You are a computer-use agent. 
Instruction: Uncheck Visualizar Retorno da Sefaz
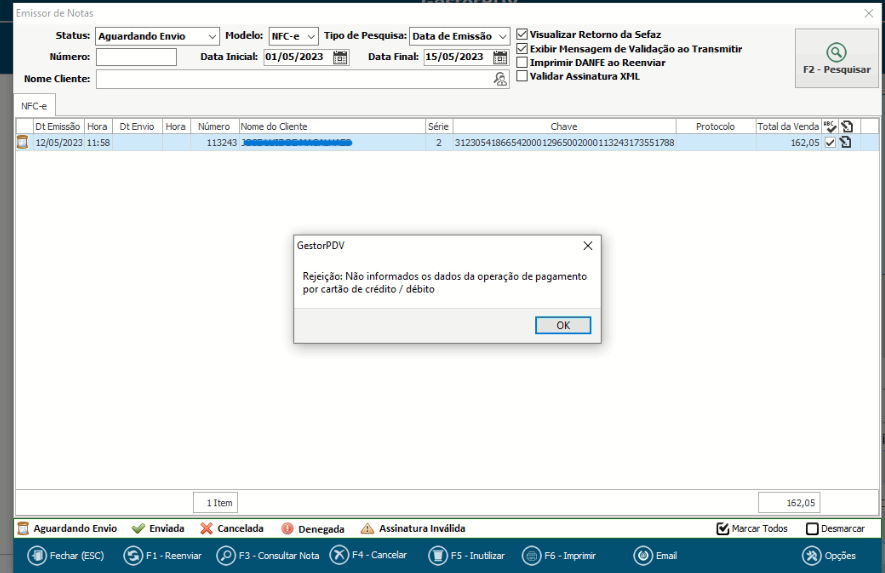pos(522,35)
